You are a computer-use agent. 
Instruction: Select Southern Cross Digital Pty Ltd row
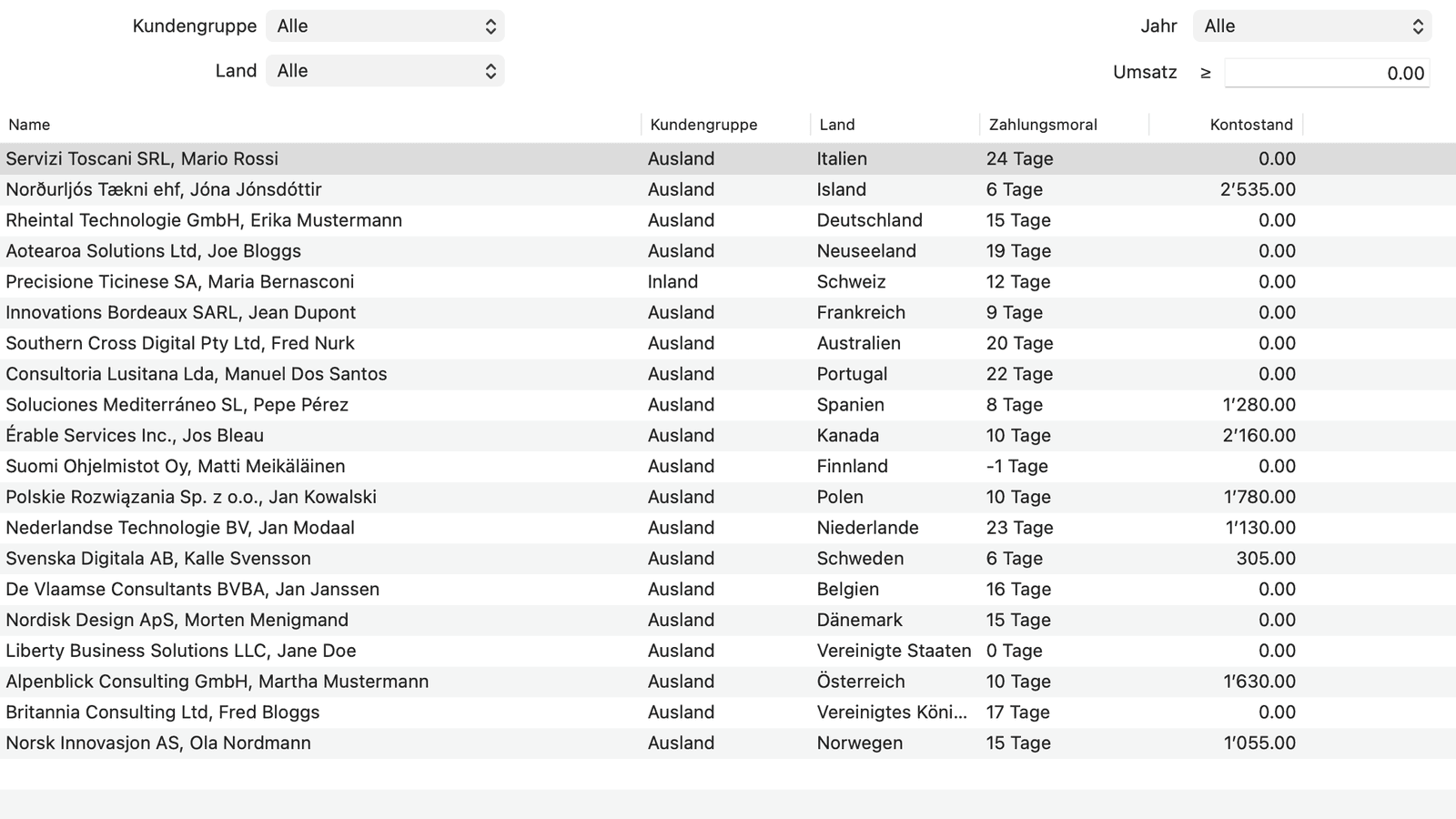pyautogui.click(x=180, y=343)
